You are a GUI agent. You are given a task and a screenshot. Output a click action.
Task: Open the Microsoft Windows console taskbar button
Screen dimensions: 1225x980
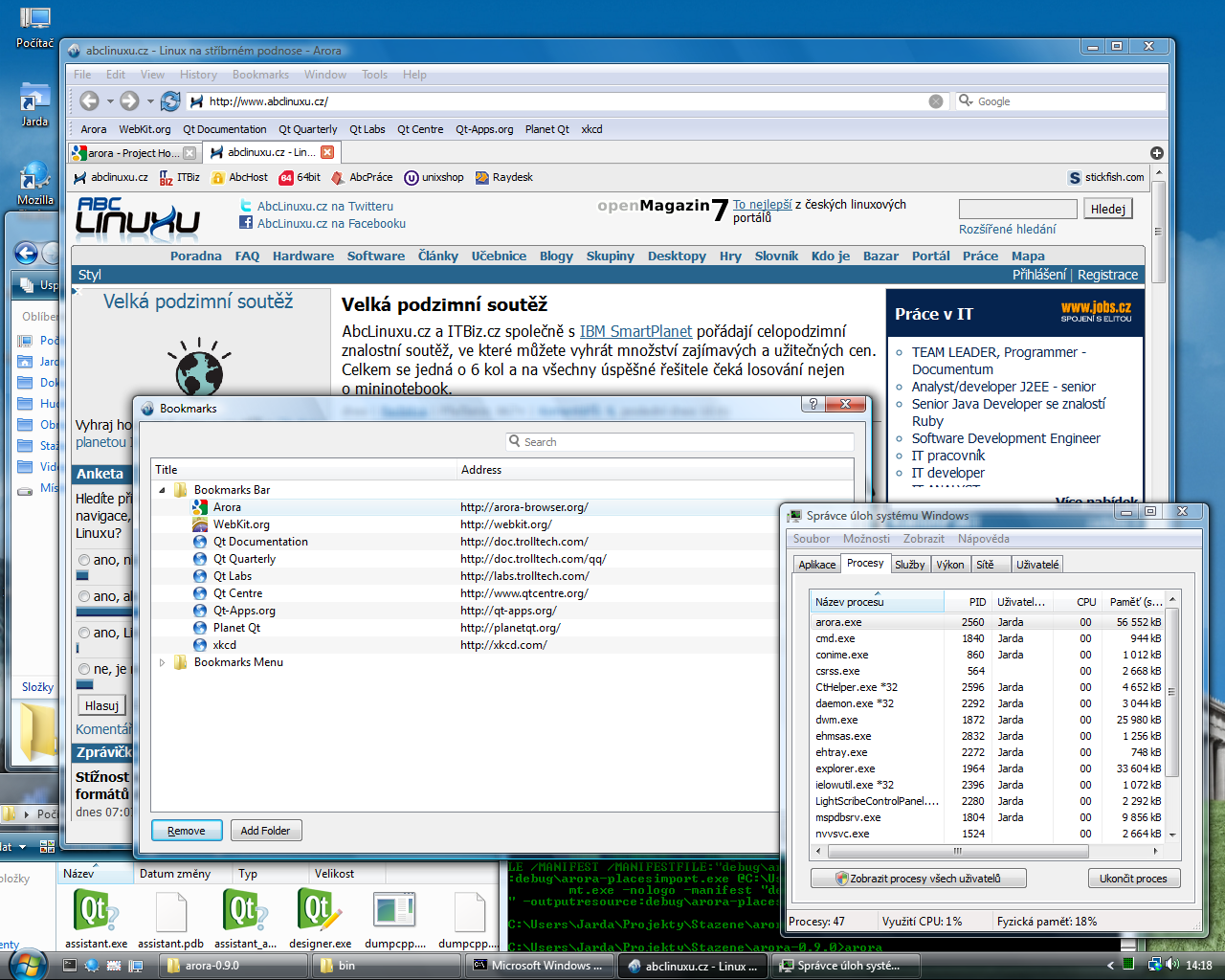pyautogui.click(x=541, y=966)
